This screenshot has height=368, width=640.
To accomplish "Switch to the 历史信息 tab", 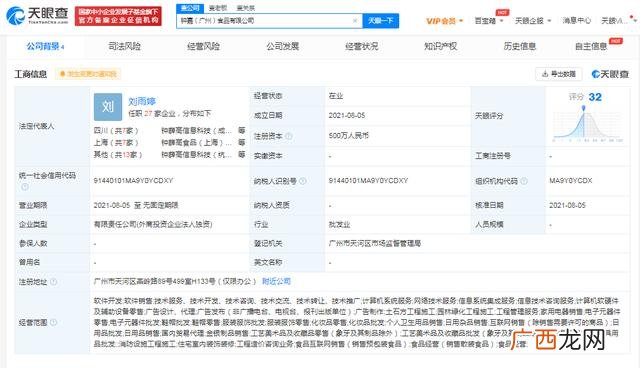I will point(520,47).
